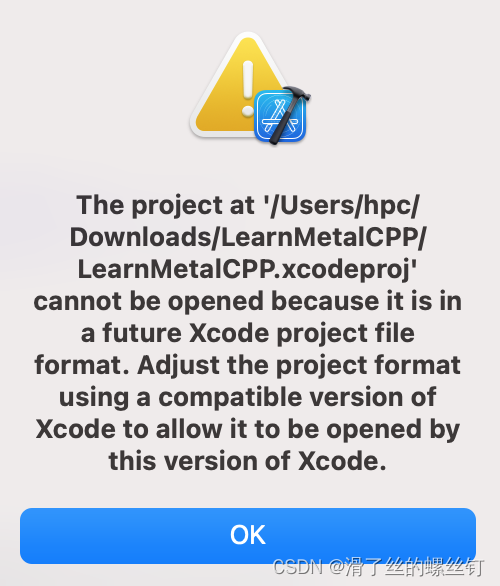Click the 'The project at /Users/hpc/' line
Screen dimensions: 500x586
tap(248, 206)
